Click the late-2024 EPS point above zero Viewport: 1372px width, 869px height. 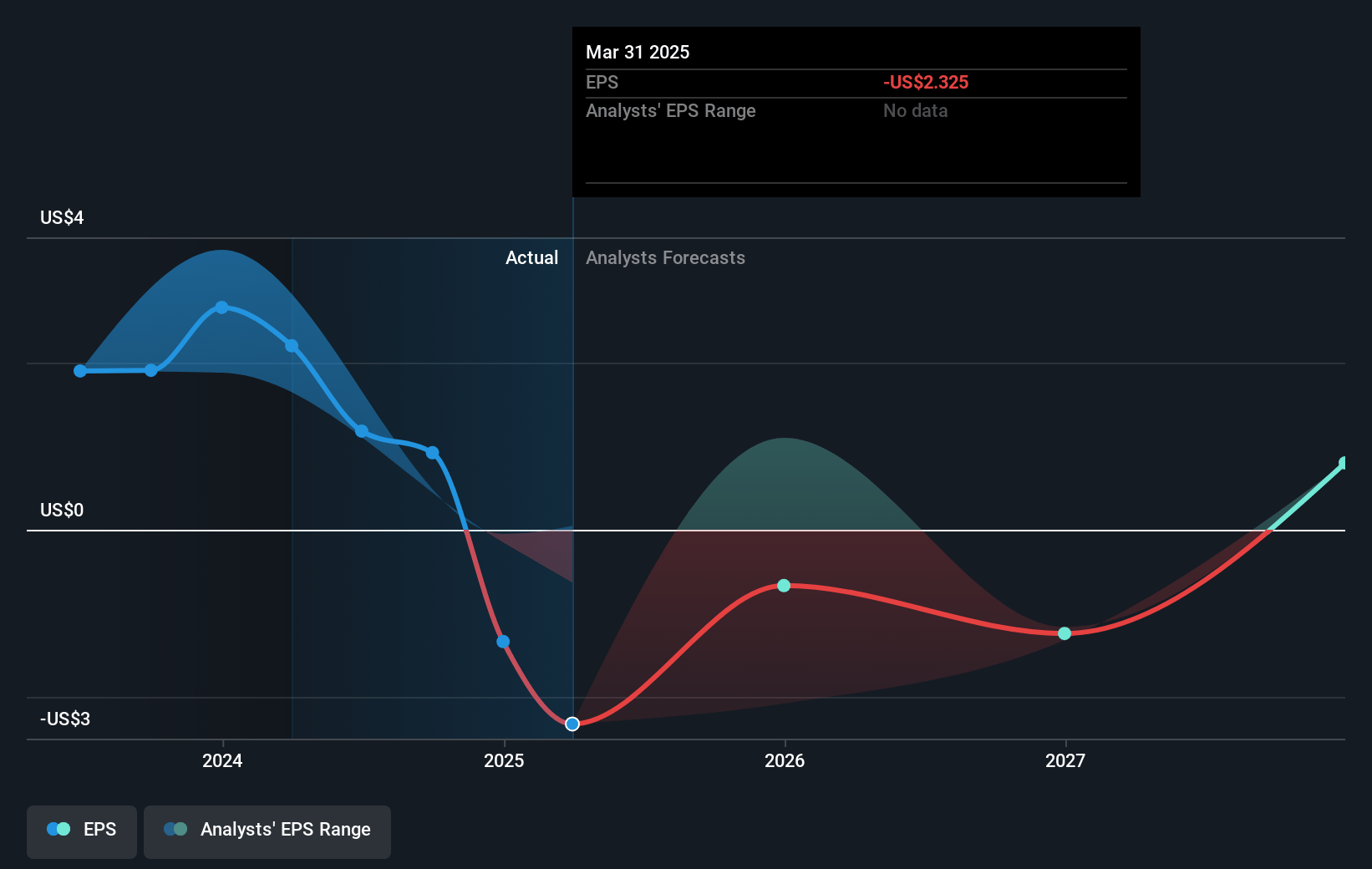coord(432,453)
